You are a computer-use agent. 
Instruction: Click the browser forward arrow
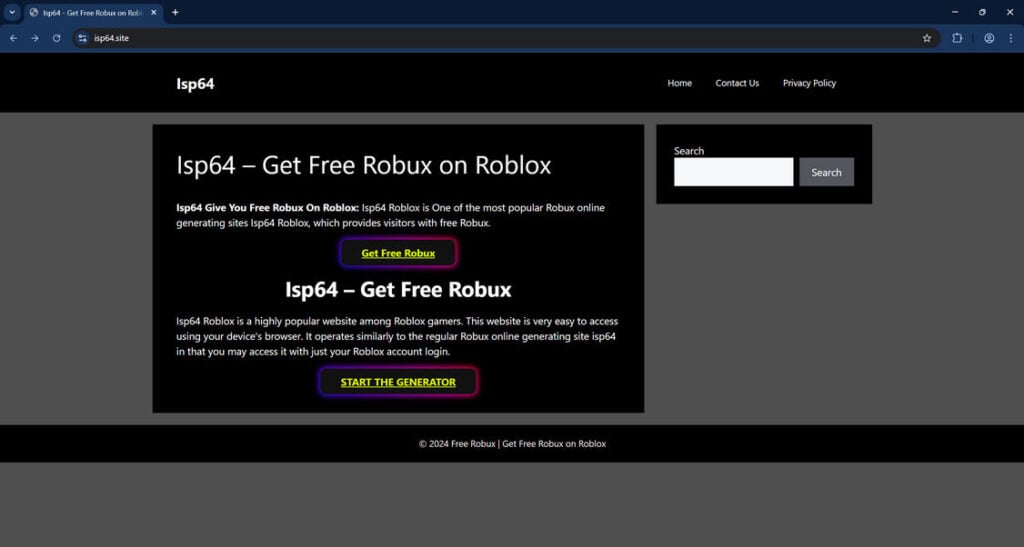[x=35, y=38]
